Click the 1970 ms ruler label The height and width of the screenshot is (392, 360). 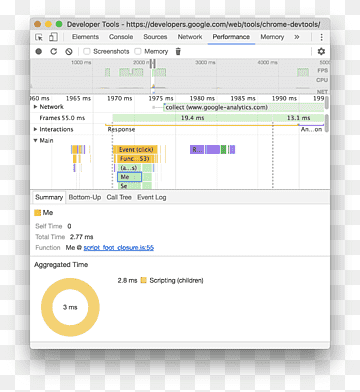119,99
